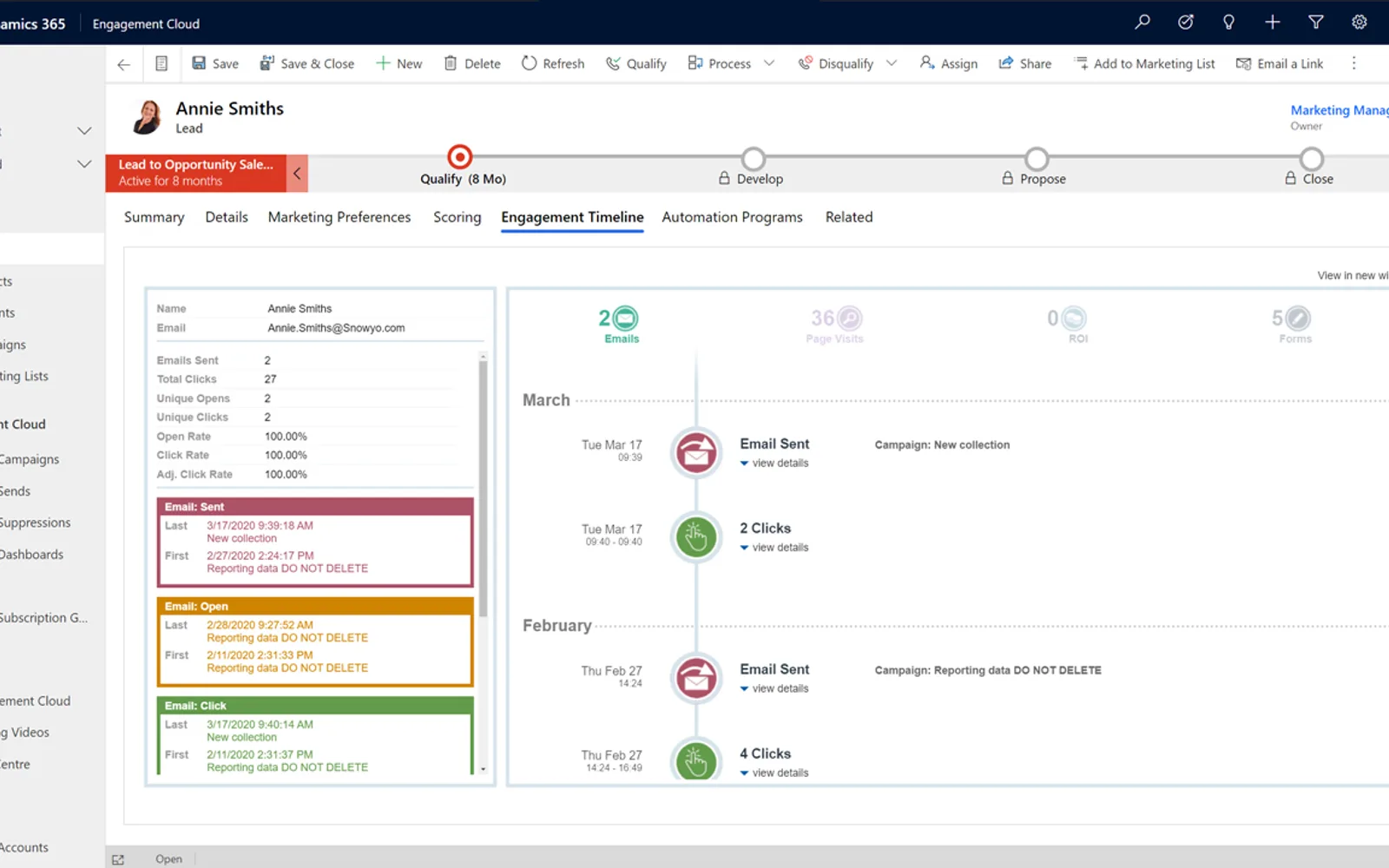Expand the first sidebar section chevron
Screen dimensions: 1389x868
point(84,131)
